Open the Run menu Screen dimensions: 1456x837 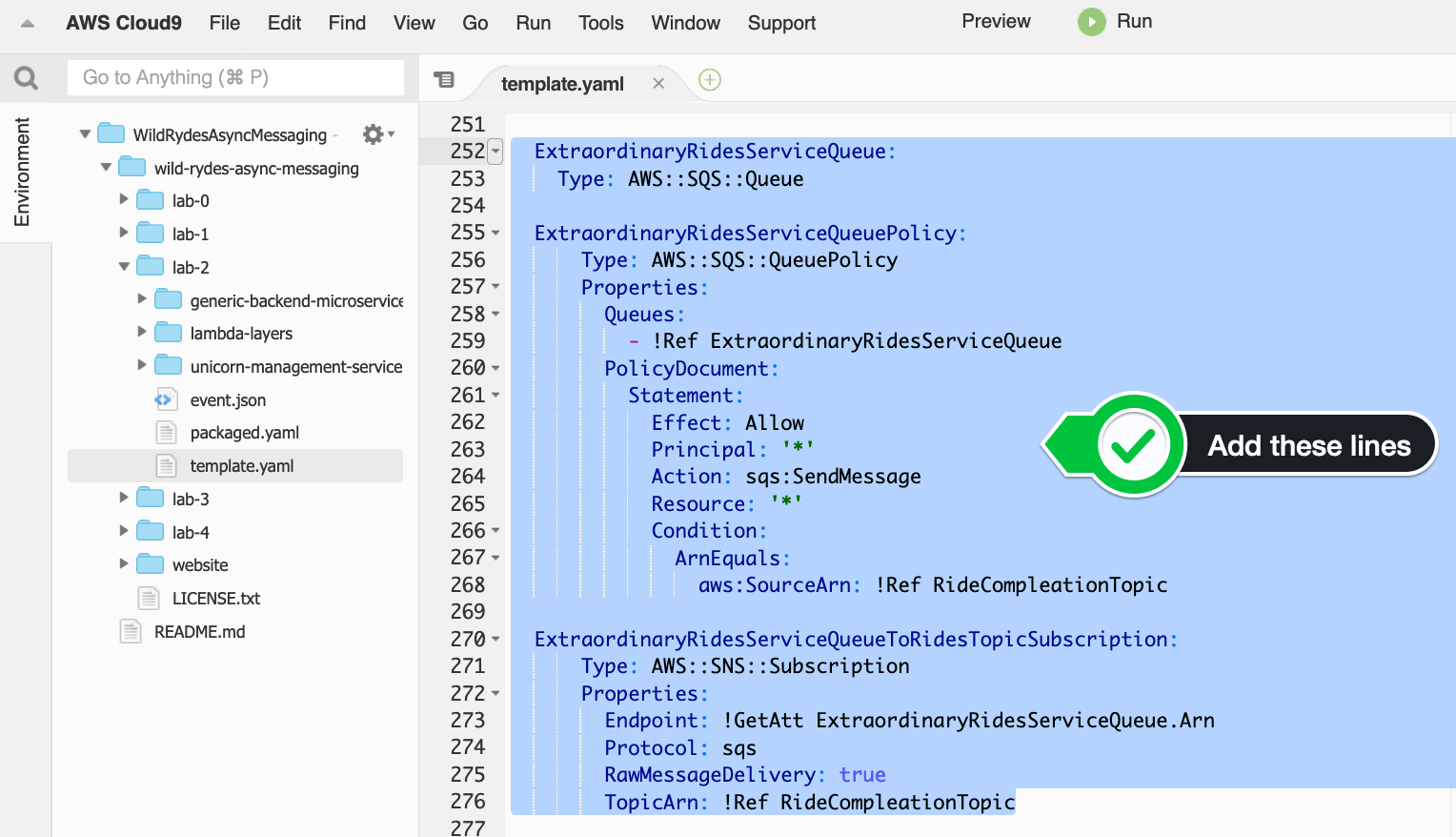coord(534,23)
